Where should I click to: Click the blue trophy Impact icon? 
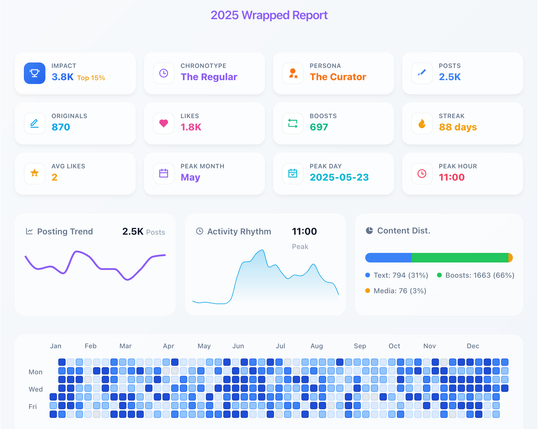pos(34,73)
